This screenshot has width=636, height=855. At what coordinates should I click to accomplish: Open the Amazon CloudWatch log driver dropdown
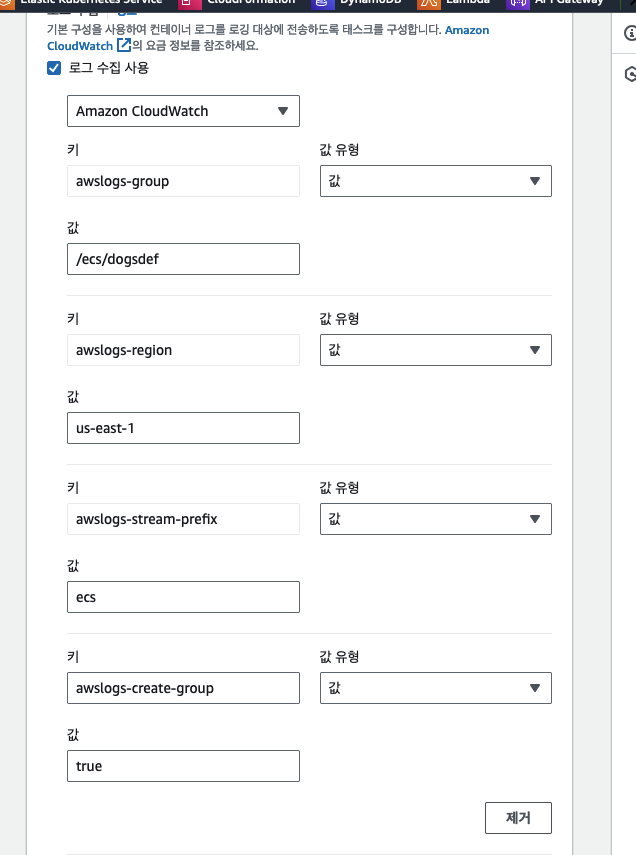tap(183, 111)
